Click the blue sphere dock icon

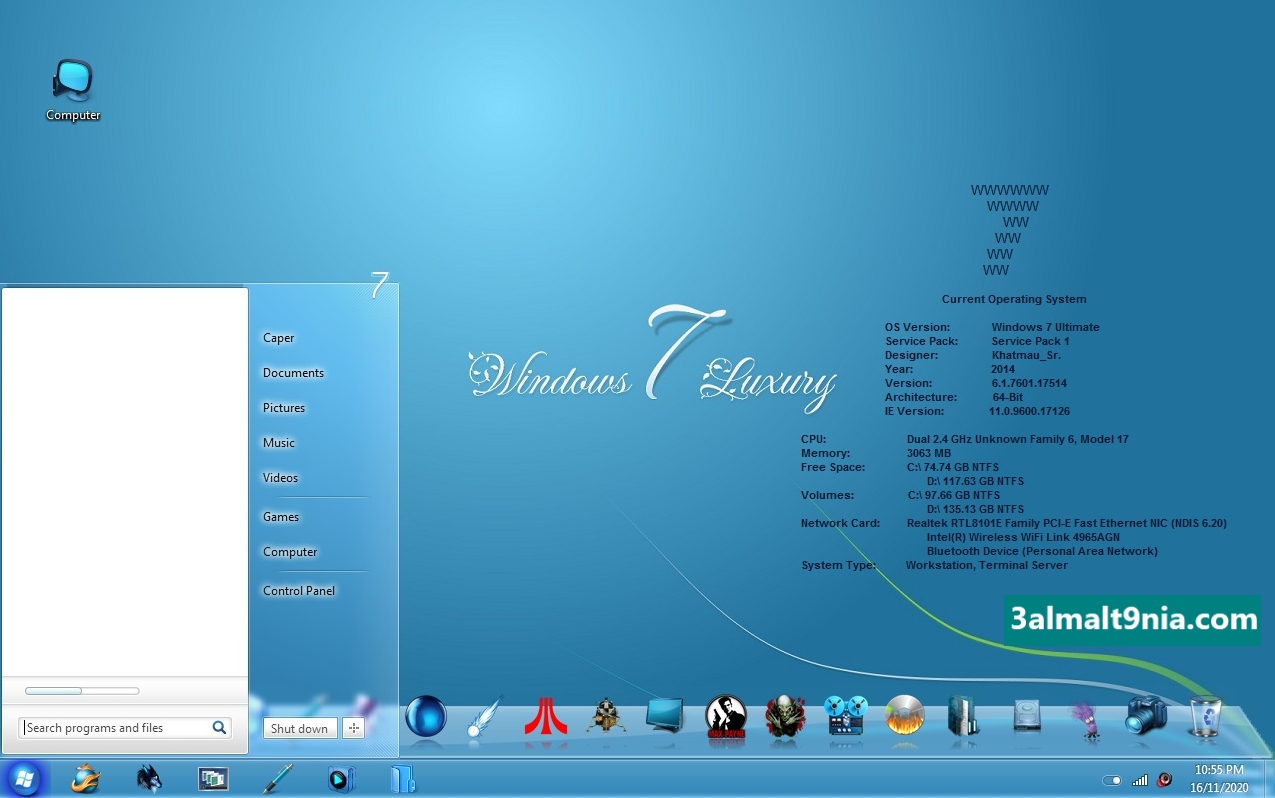point(426,717)
